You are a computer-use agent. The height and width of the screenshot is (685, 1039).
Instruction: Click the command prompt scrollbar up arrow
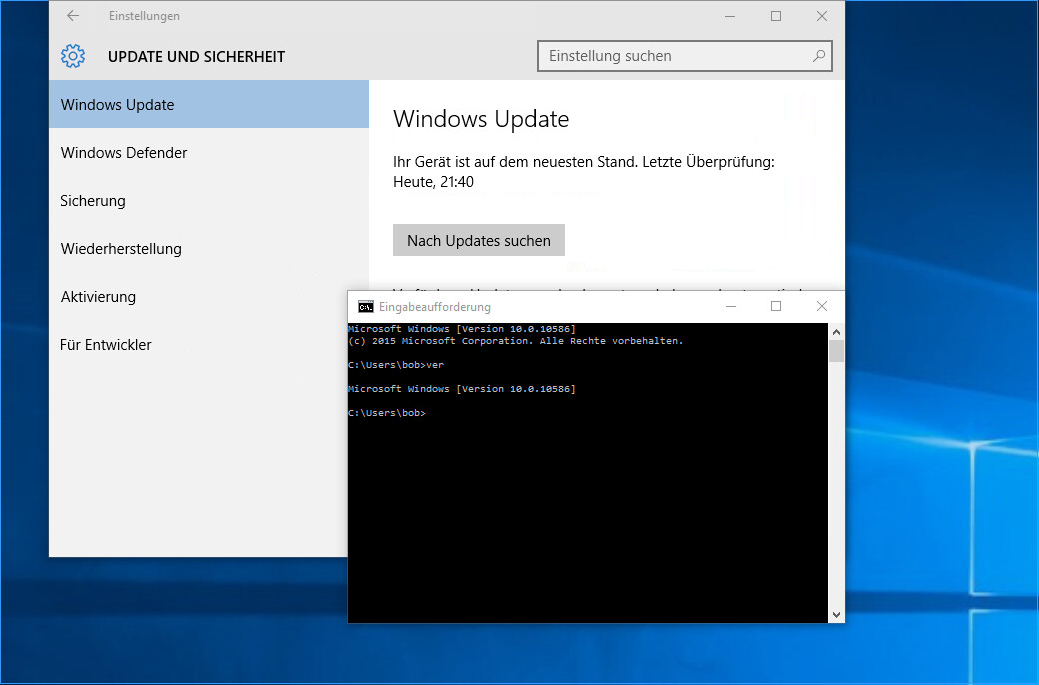836,332
